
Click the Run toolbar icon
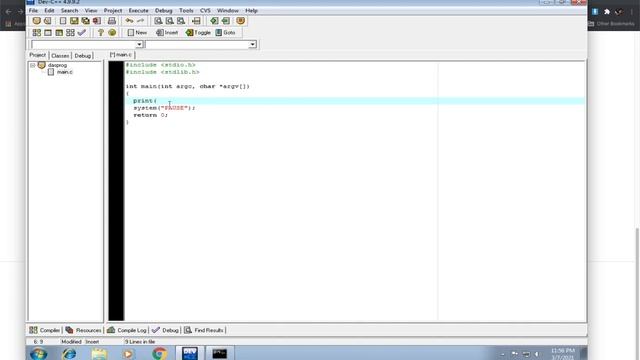coord(48,33)
